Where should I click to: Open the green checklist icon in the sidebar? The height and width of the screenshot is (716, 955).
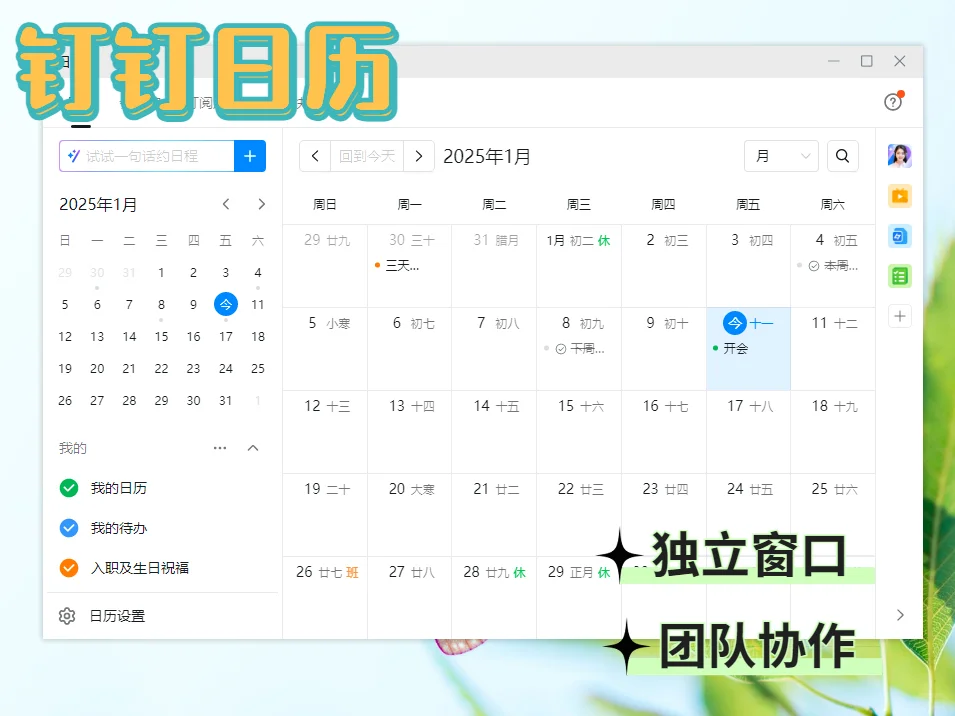tap(899, 275)
